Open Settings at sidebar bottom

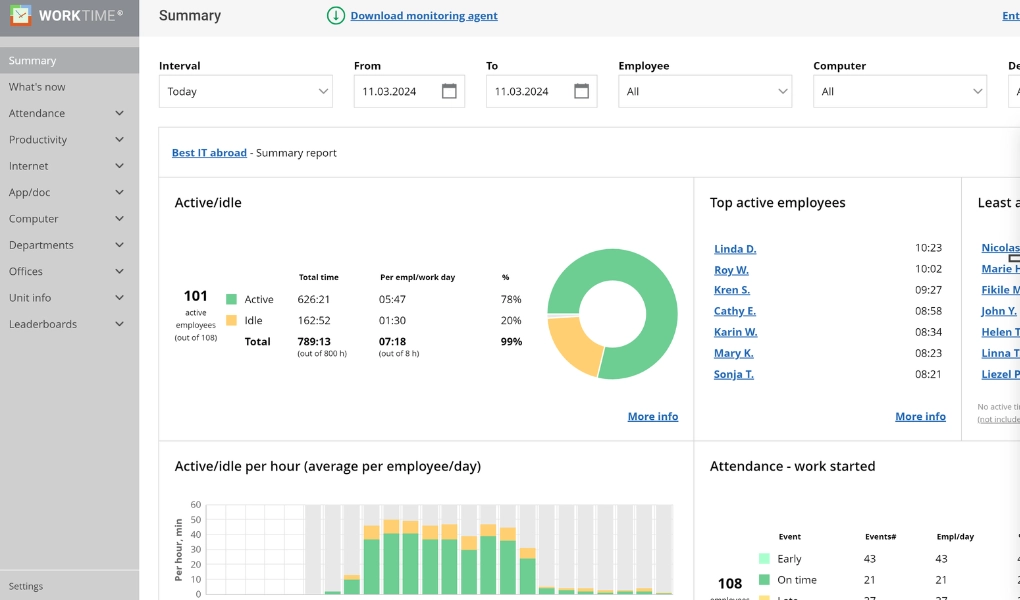[26, 586]
